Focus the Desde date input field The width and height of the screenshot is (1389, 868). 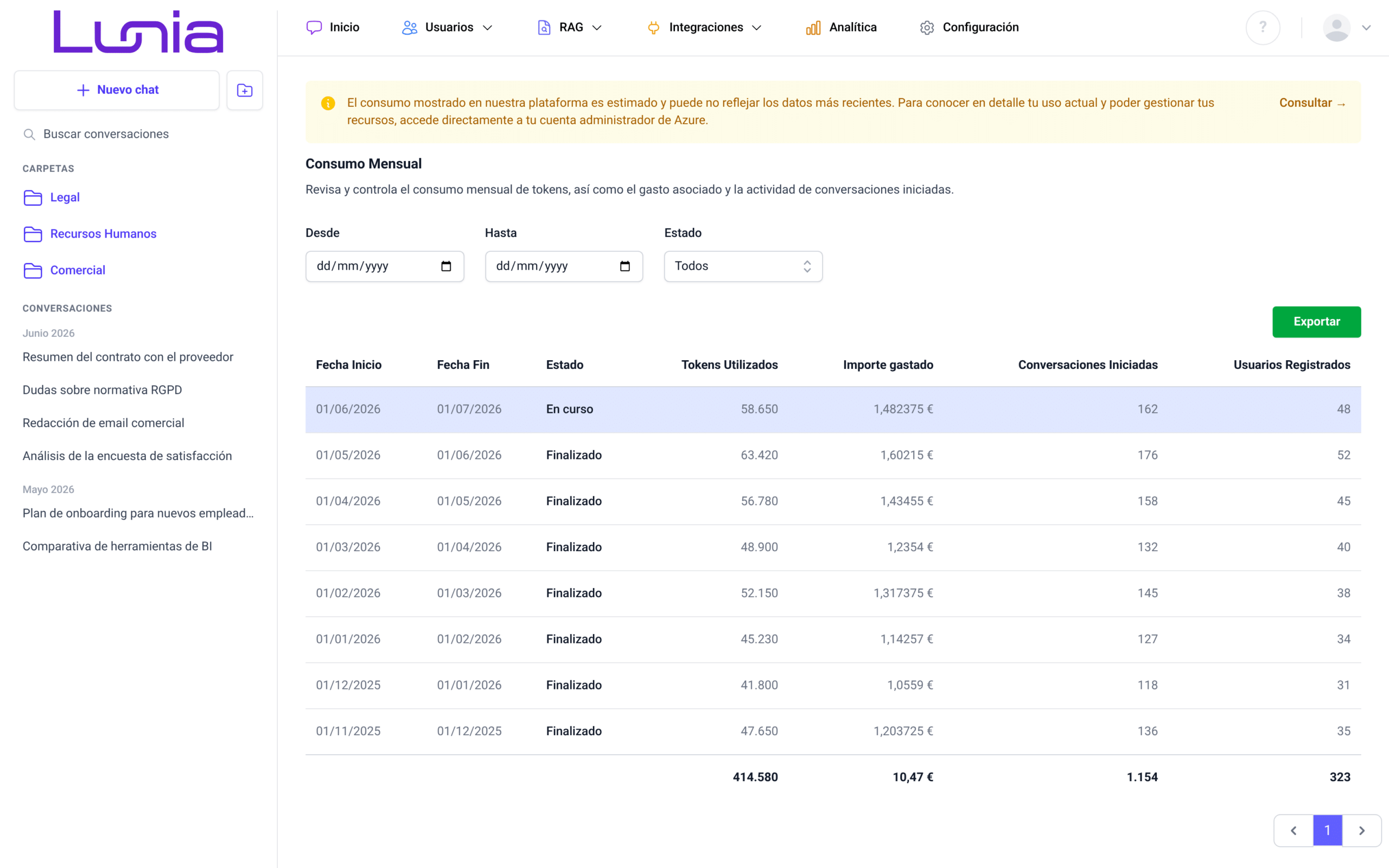(385, 266)
